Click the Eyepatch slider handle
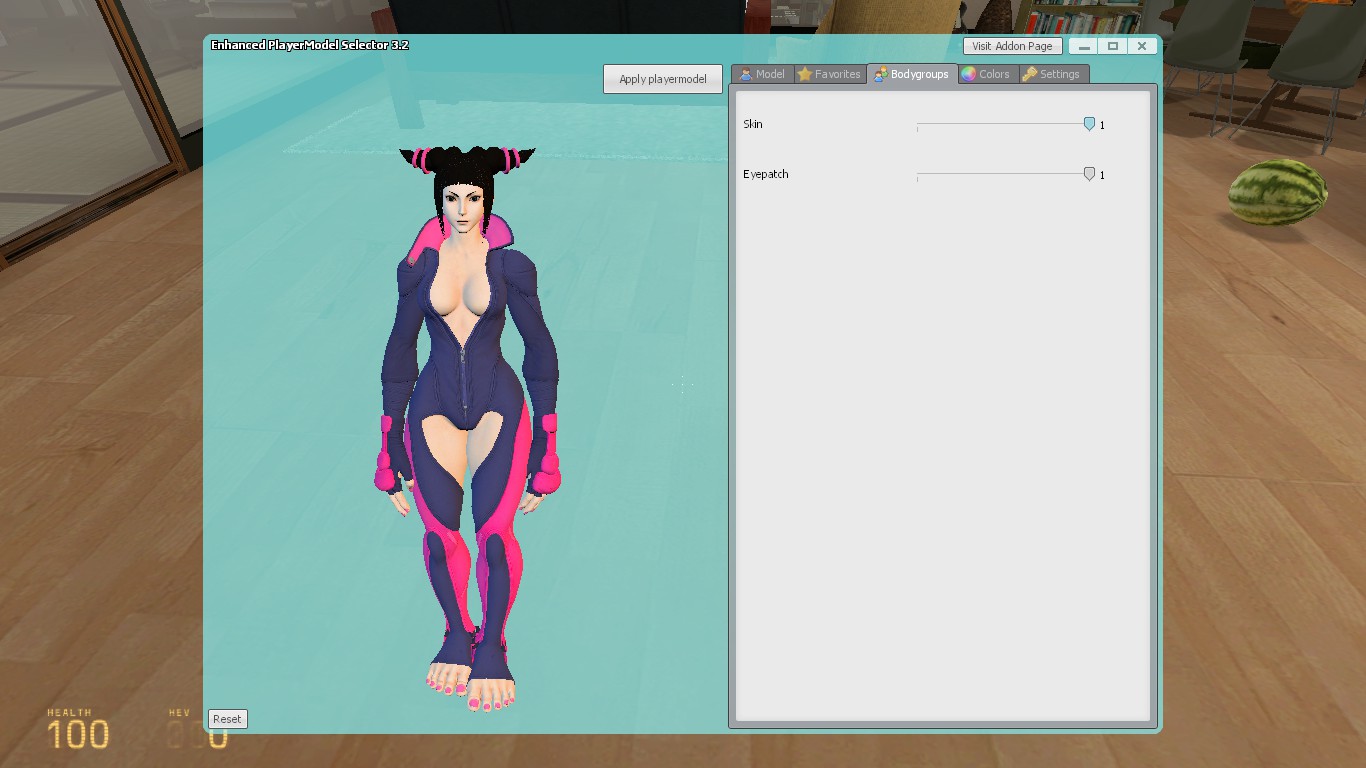Screen dimensions: 1366x768 pos(1089,174)
